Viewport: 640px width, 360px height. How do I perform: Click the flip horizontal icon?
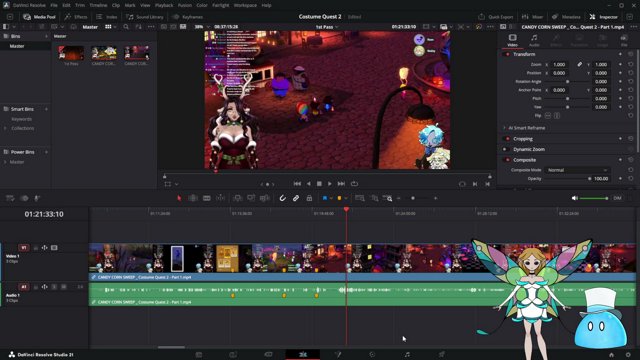548,116
